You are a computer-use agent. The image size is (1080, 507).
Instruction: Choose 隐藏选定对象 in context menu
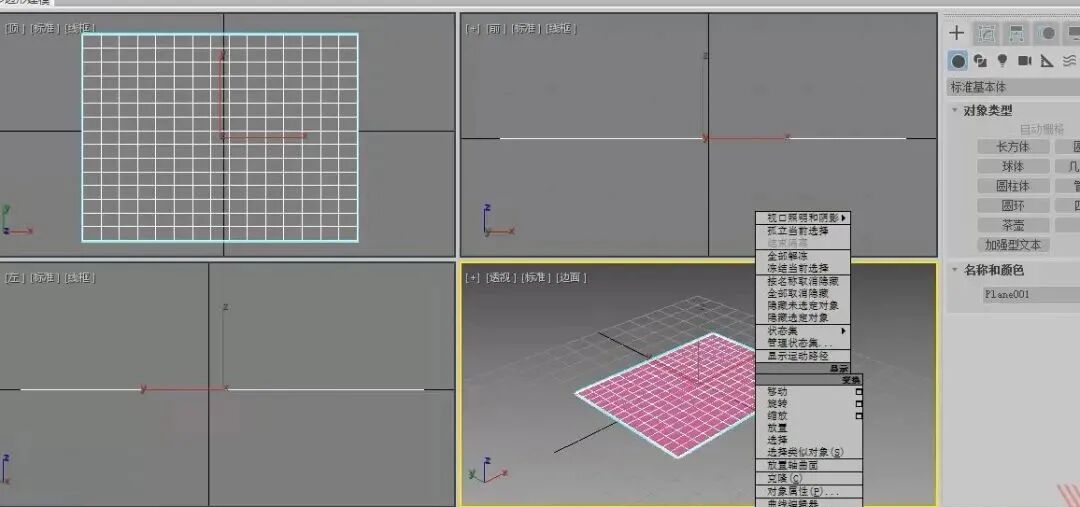click(803, 318)
